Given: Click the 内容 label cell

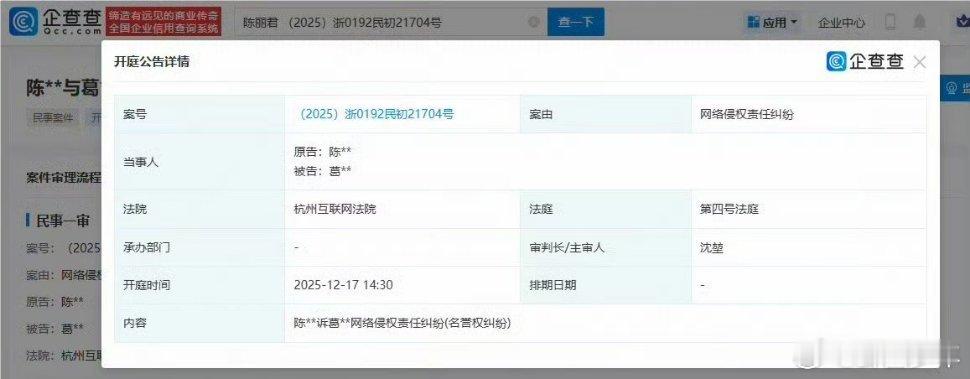Looking at the screenshot, I should point(199,323).
